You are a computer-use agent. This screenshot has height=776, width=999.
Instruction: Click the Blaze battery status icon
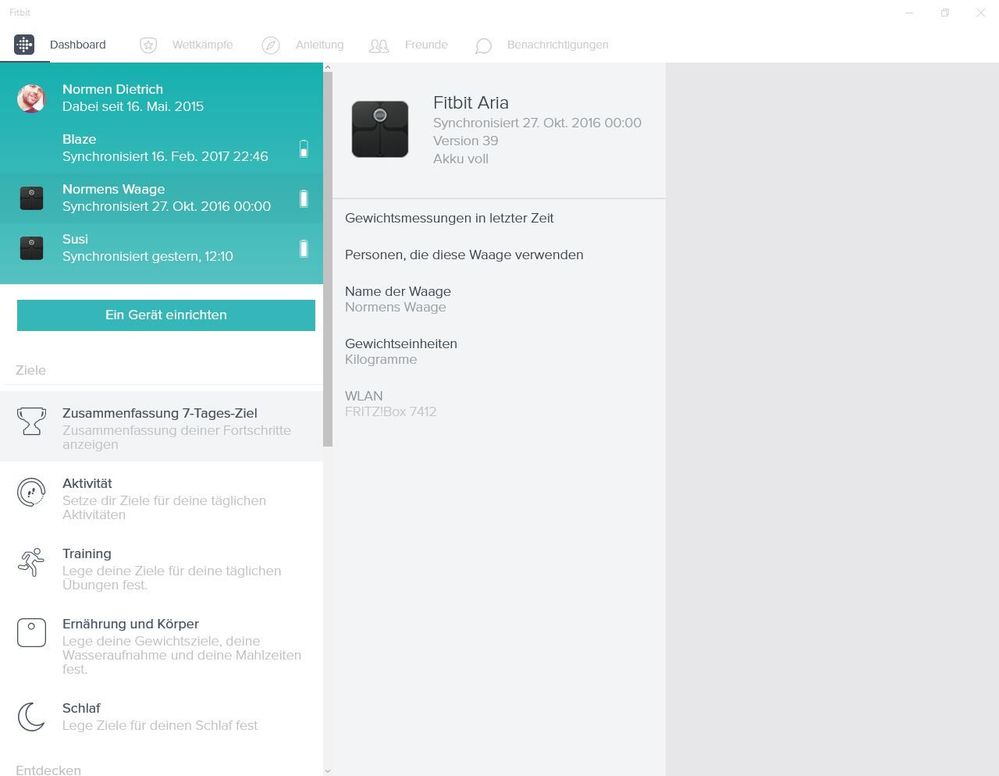[304, 148]
